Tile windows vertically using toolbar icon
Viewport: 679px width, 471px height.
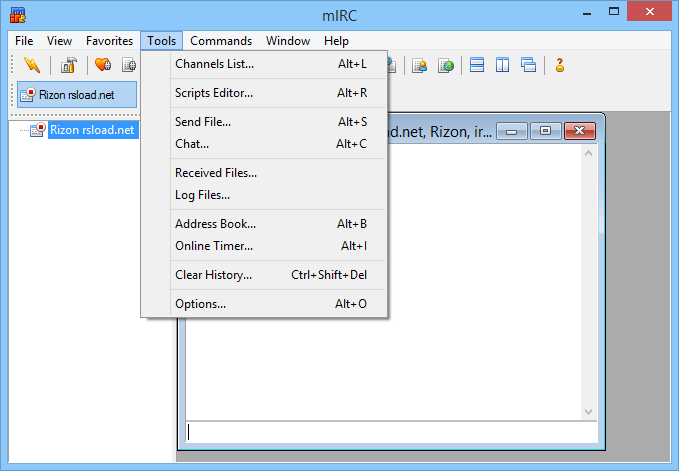coord(502,65)
